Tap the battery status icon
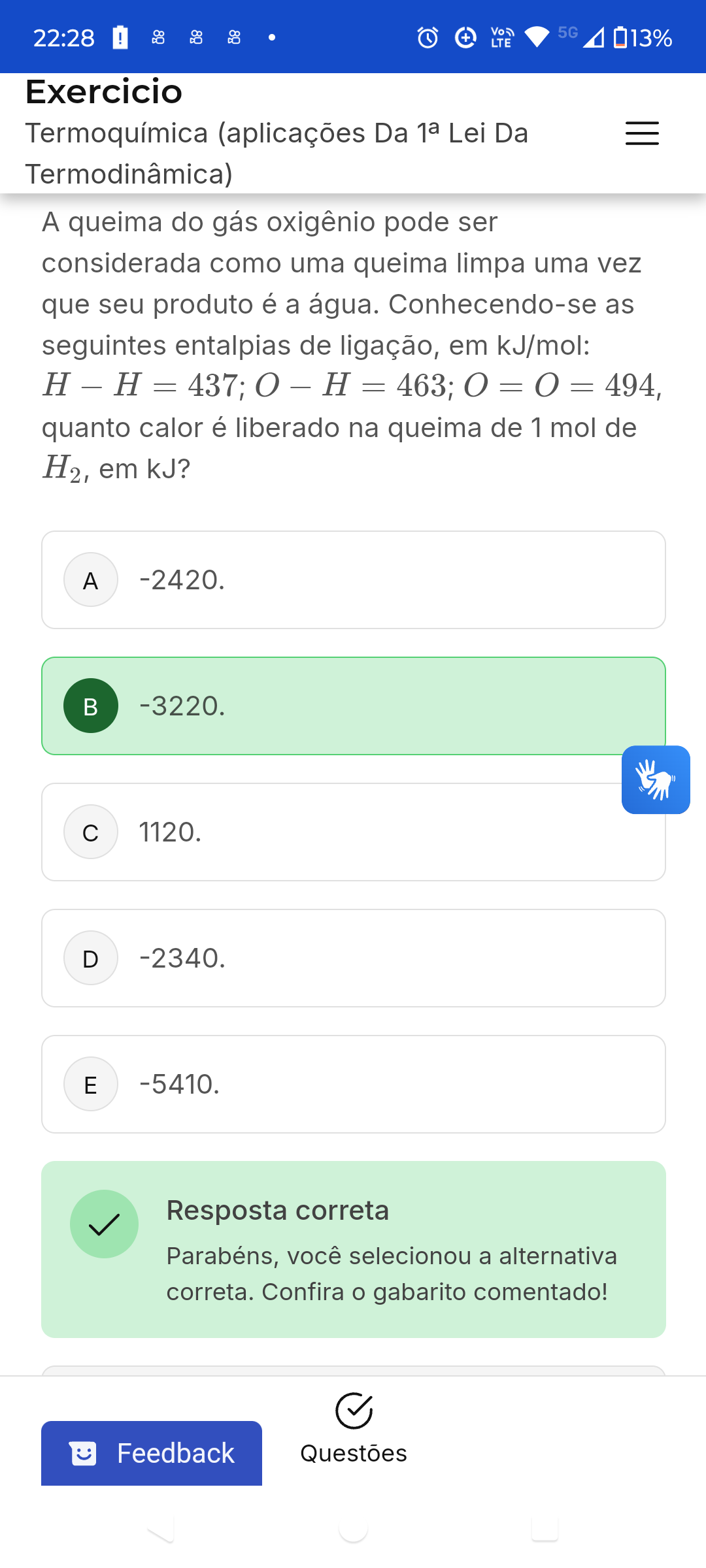 [x=620, y=38]
